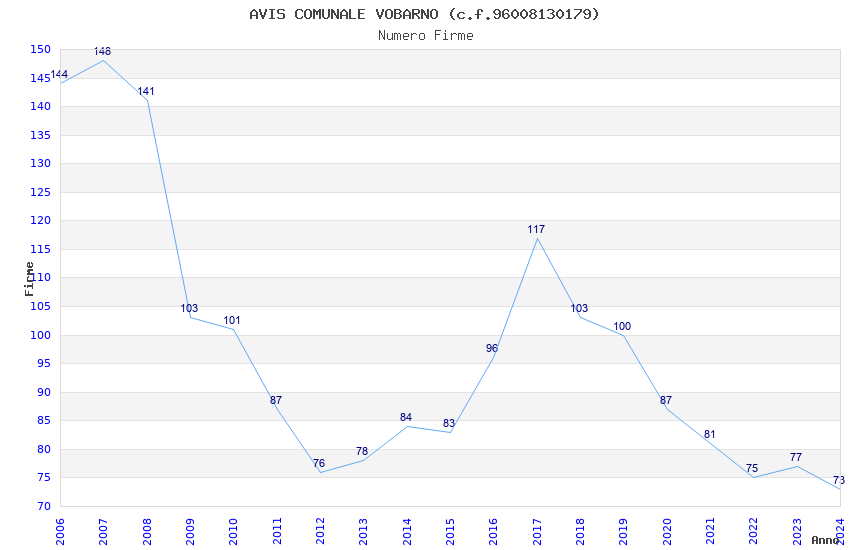Viewport: 850px width, 550px height.
Task: Click the 2019 x-axis year label
Action: coord(623,532)
